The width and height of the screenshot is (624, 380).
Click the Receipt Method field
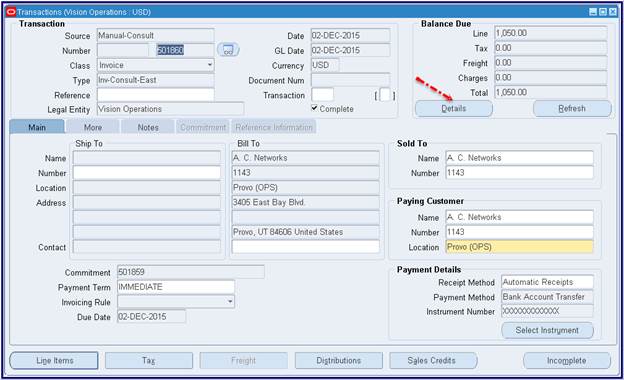(x=548, y=282)
